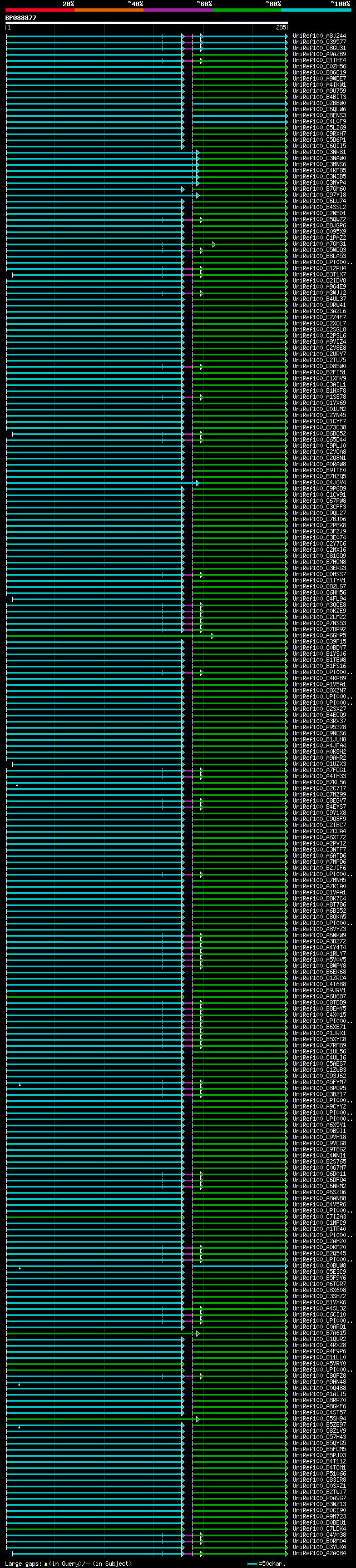Click the hit label UniRef100_C1PAZ2

click(319, 238)
